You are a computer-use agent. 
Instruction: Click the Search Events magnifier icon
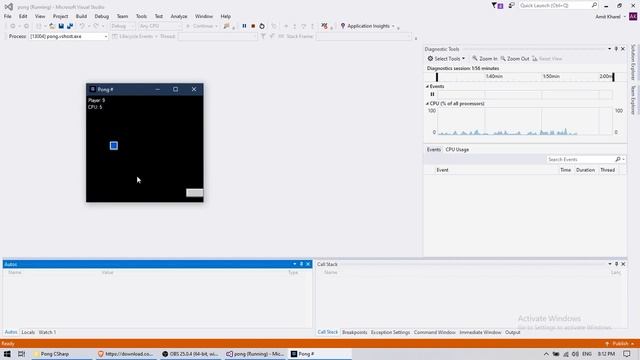(618, 159)
